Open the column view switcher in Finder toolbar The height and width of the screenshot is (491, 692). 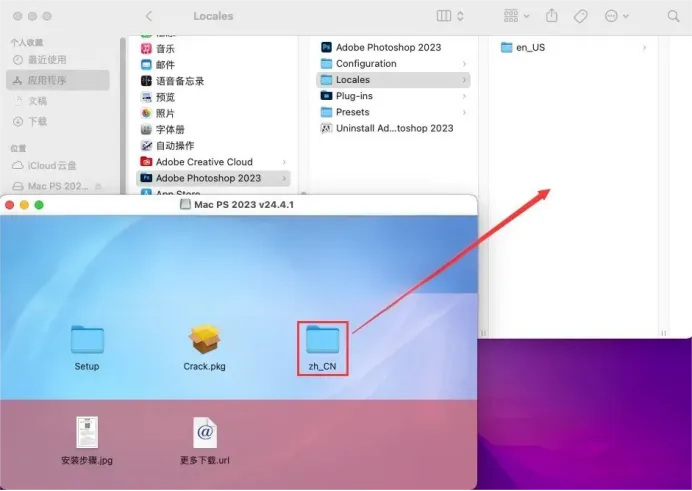click(x=450, y=16)
